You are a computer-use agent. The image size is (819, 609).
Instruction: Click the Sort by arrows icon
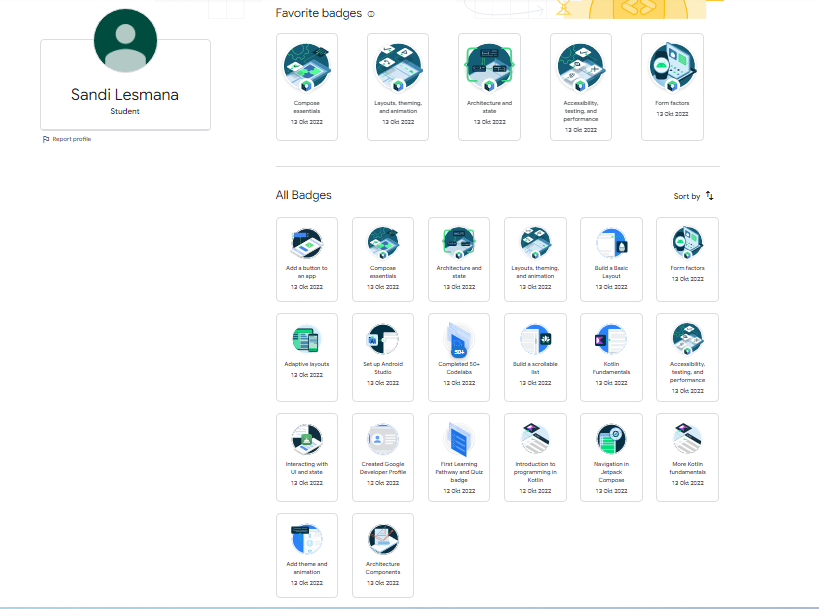[709, 196]
